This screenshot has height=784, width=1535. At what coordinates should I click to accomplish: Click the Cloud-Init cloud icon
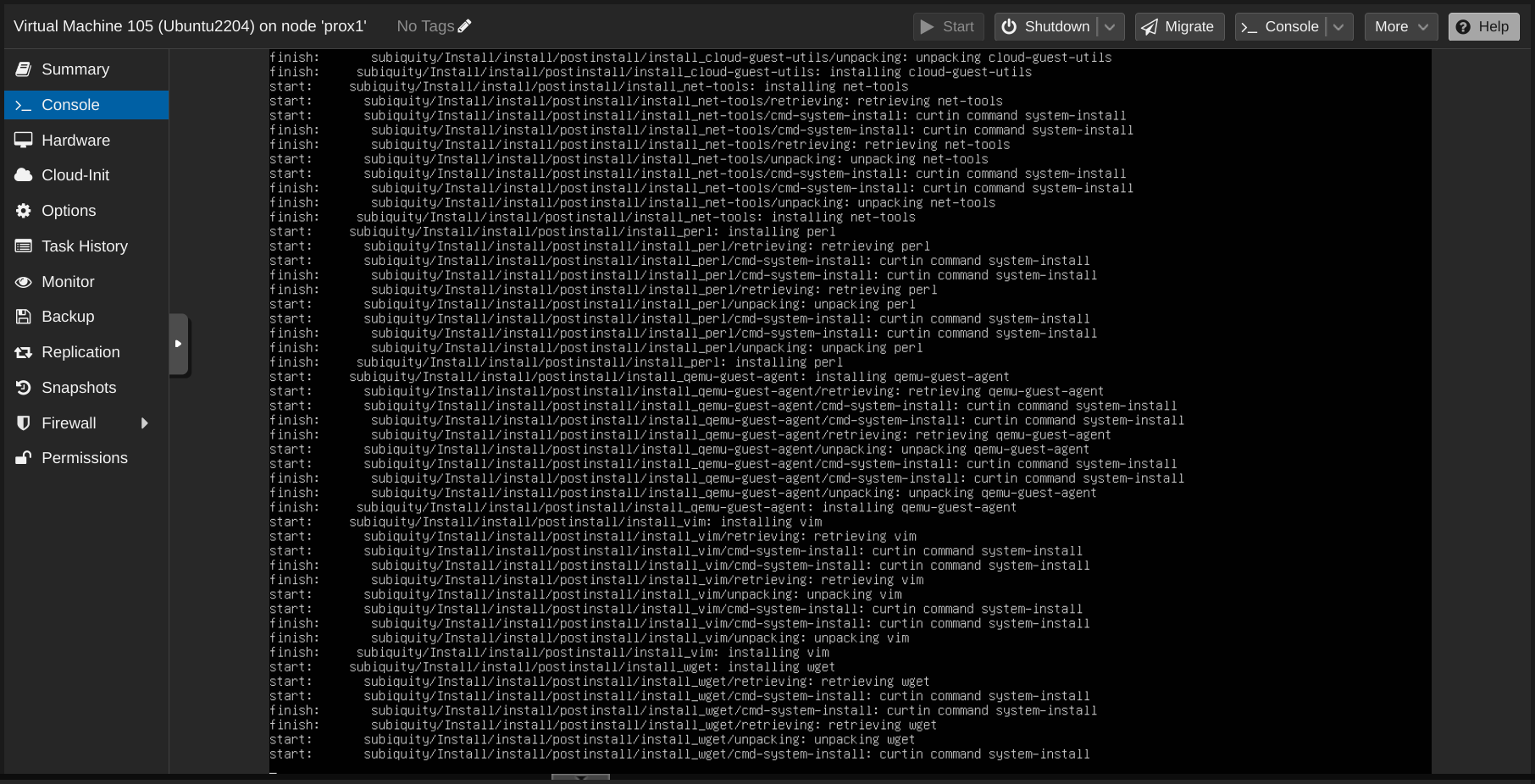tap(24, 175)
